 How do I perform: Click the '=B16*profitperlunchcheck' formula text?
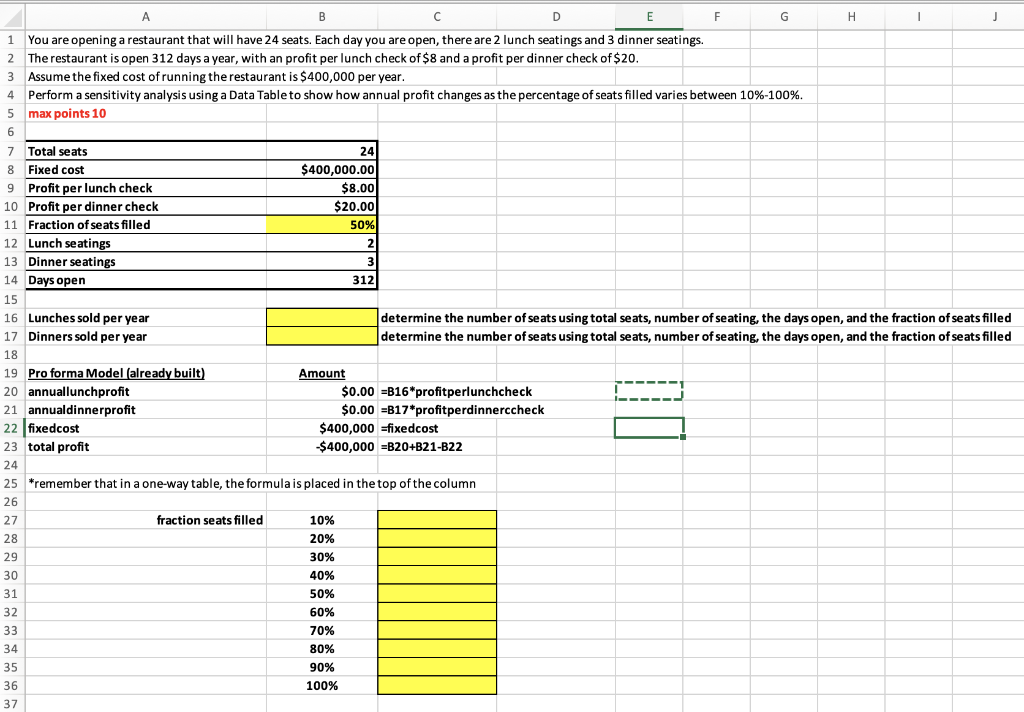tap(456, 391)
